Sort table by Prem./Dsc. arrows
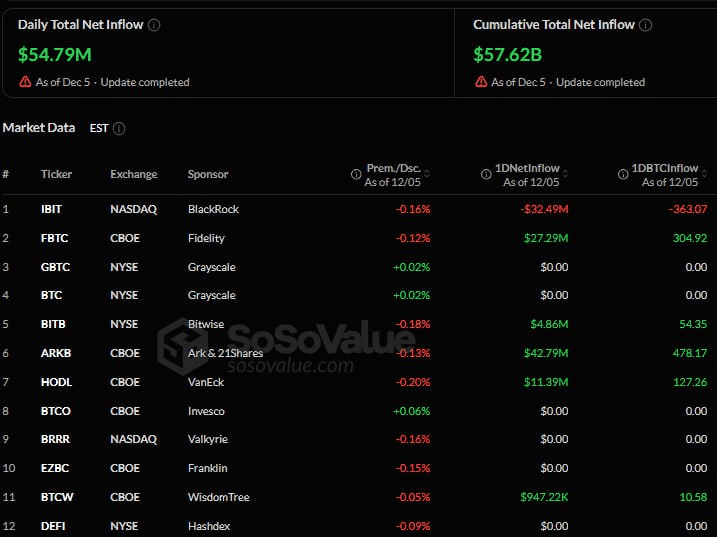 click(427, 174)
